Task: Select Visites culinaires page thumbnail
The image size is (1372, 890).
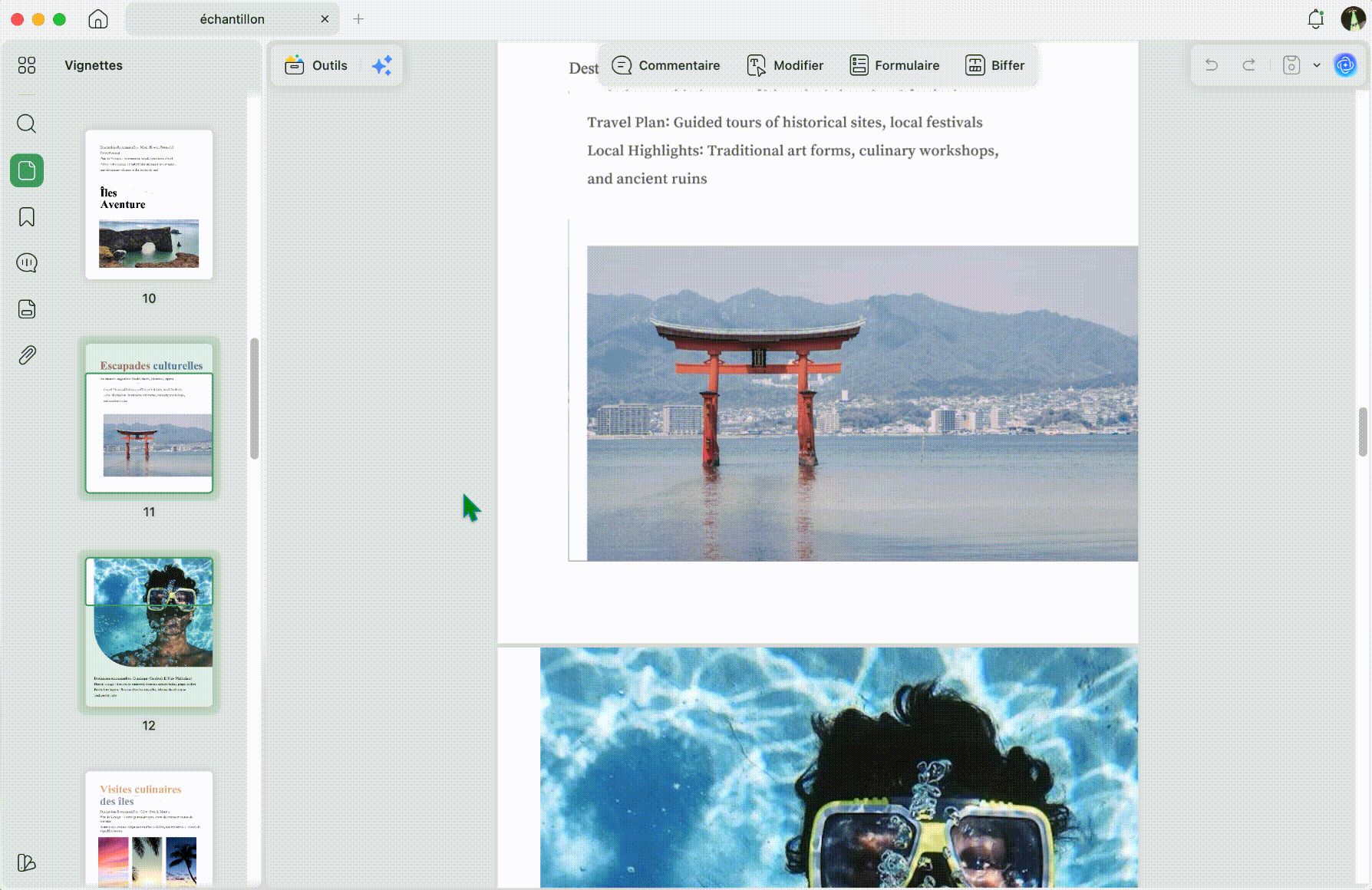Action: pyautogui.click(x=149, y=829)
